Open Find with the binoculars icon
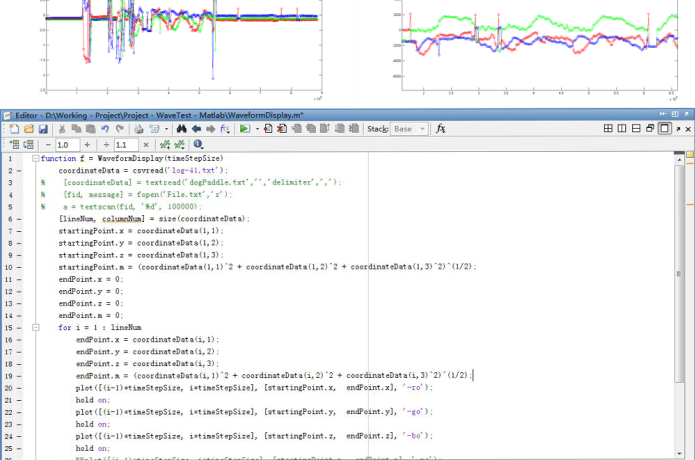This screenshot has height=460, width=695. pos(182,129)
